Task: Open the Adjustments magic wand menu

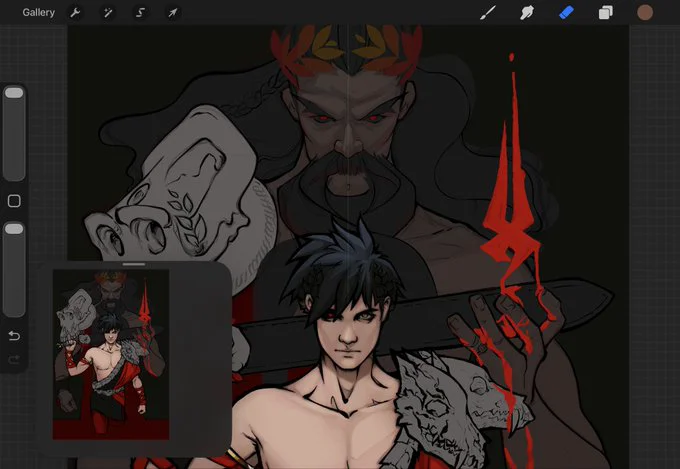Action: [108, 13]
